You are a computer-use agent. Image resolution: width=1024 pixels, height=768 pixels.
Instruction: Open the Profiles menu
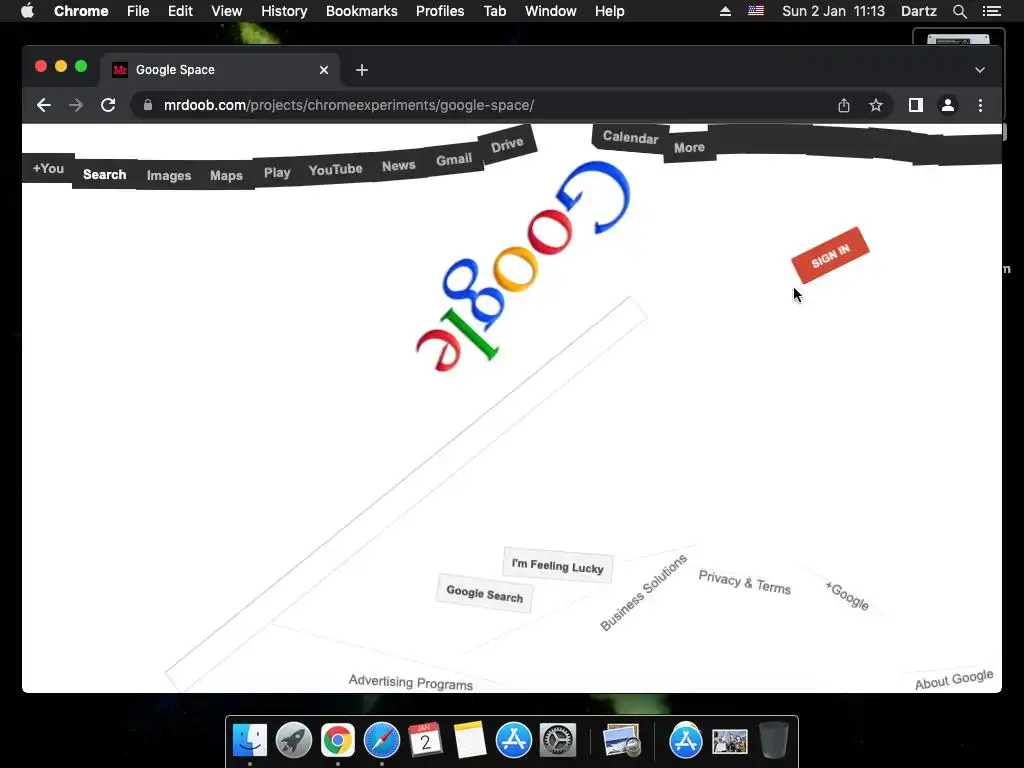click(440, 11)
